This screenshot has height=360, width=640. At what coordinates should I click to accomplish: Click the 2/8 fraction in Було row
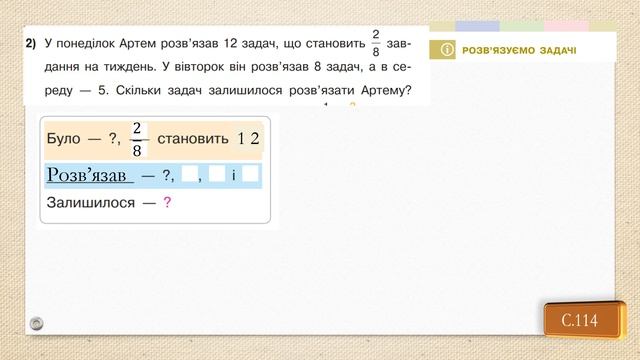click(x=137, y=139)
